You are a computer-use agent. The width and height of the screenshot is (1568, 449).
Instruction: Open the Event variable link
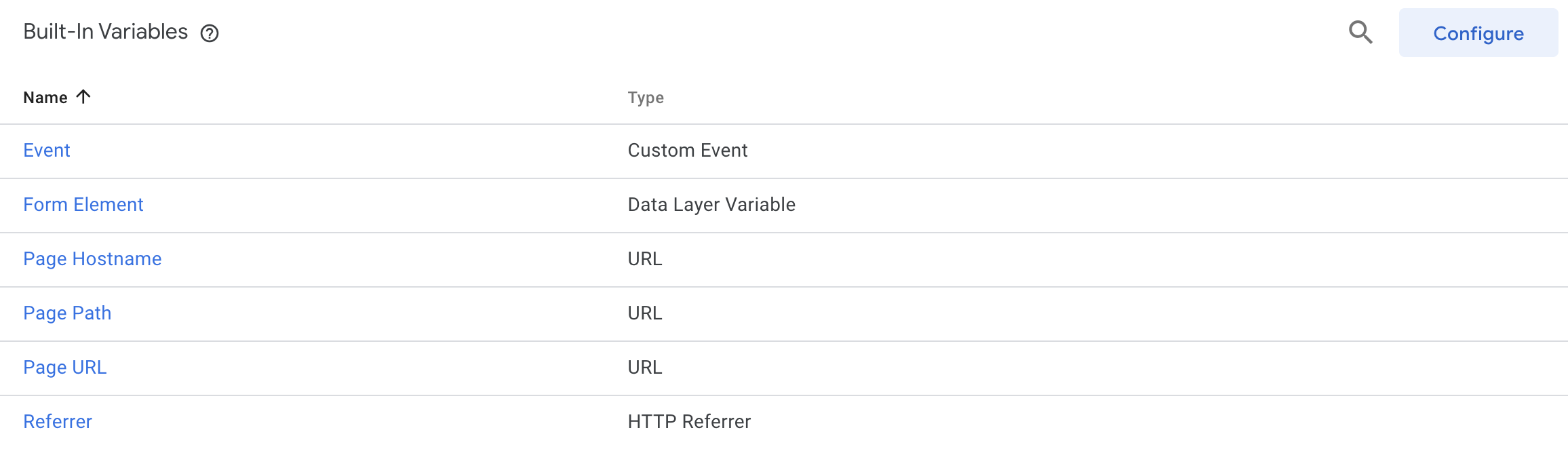(47, 151)
